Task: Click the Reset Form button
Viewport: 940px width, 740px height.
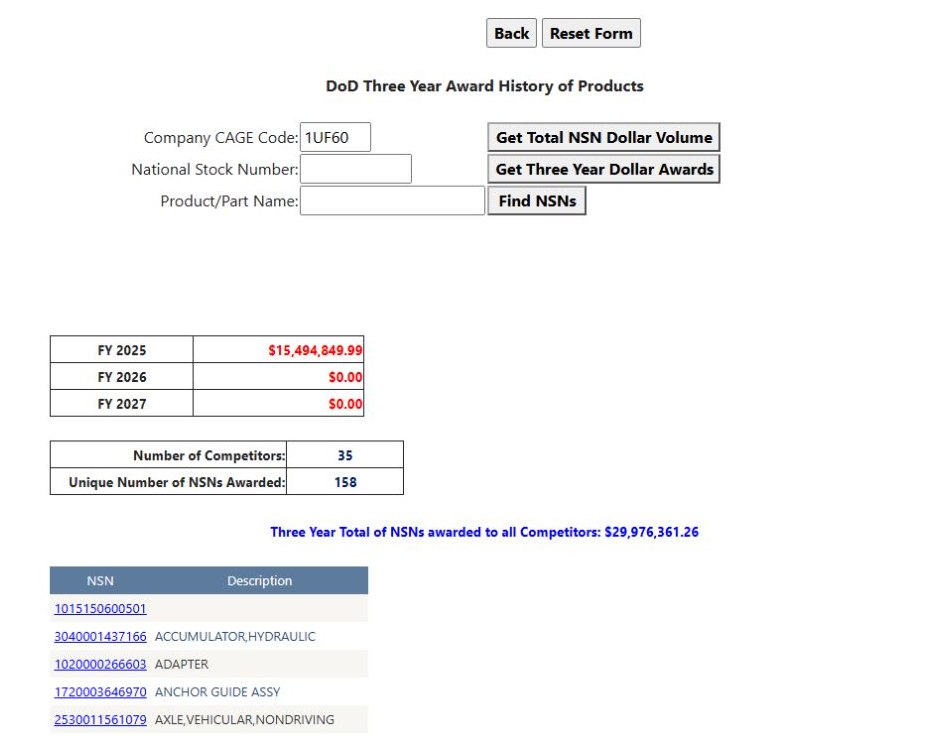Action: (x=590, y=33)
